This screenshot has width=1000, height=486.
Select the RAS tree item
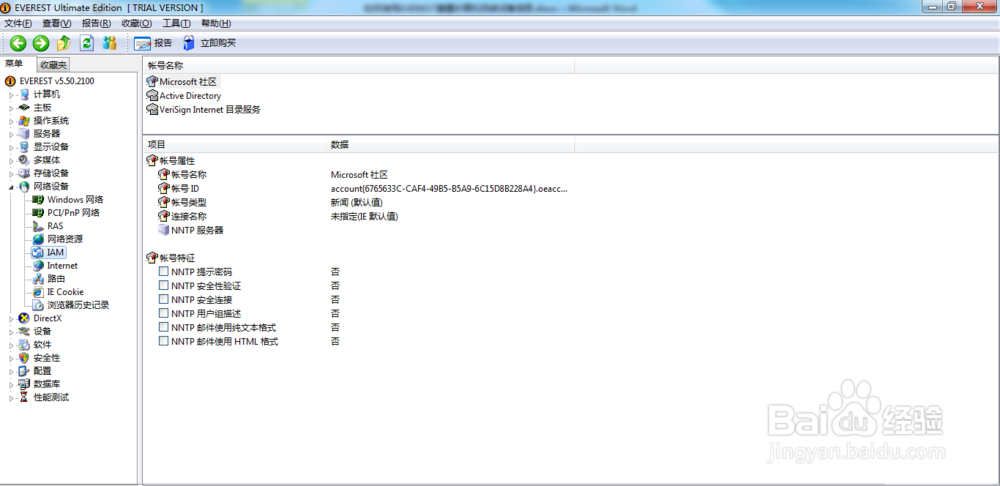(x=55, y=226)
